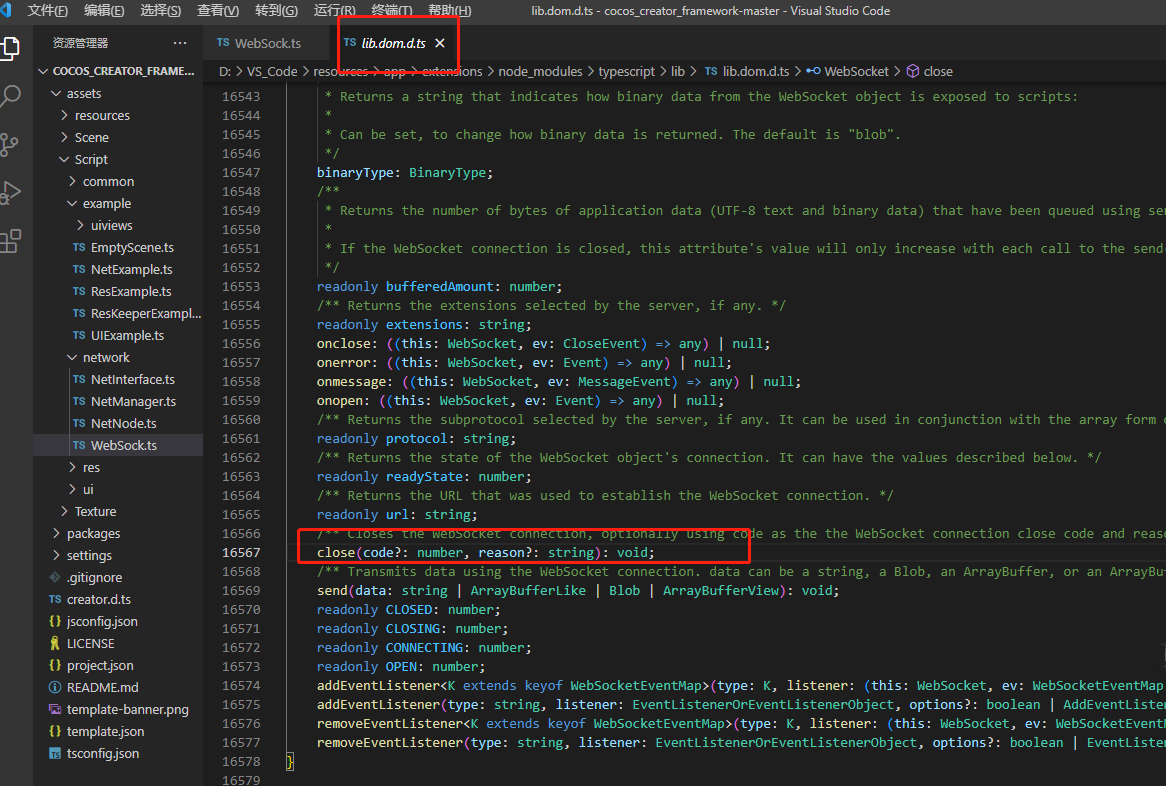This screenshot has height=786, width=1166.
Task: Select the lib.dom.d.ts tab
Action: point(394,43)
